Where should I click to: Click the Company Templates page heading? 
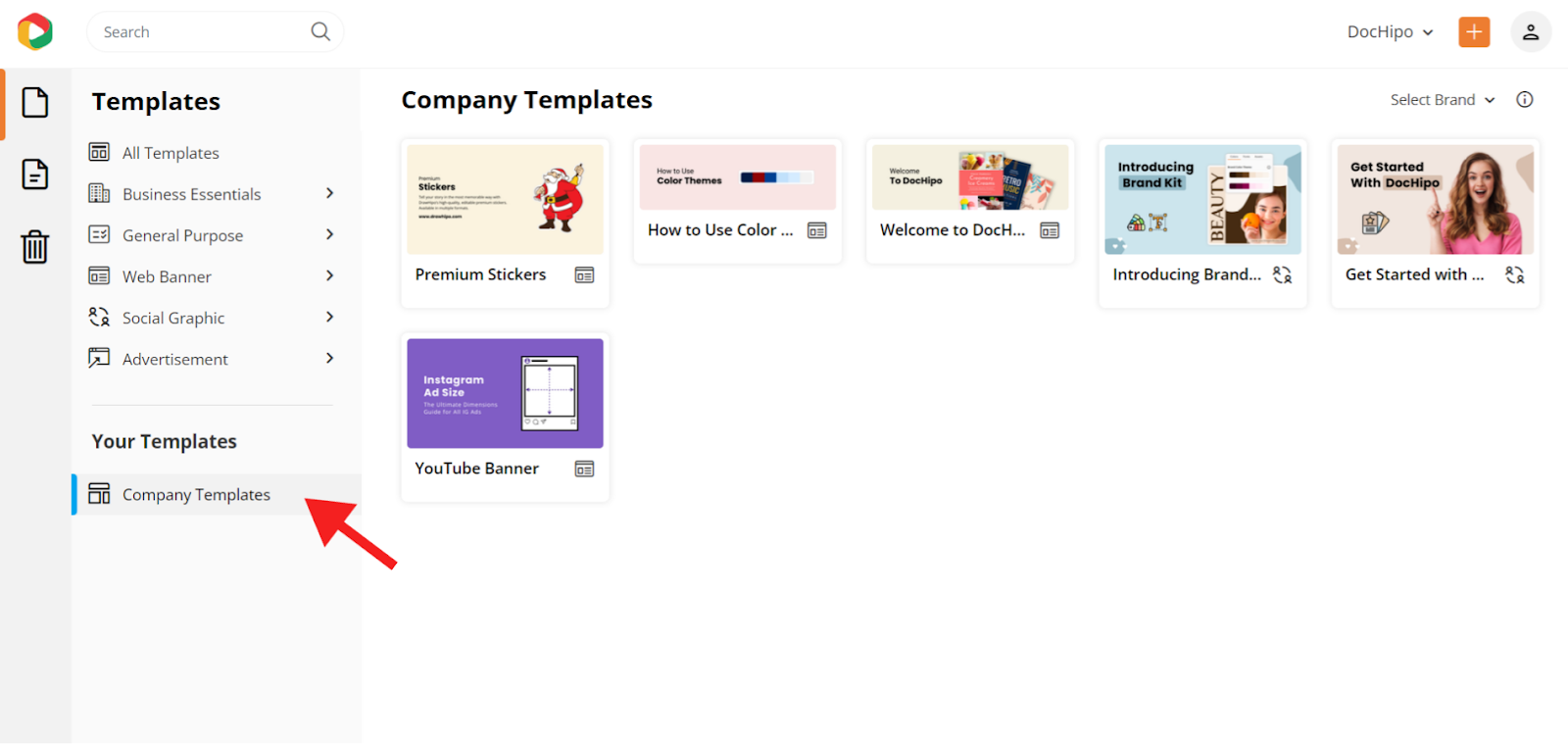tap(526, 100)
